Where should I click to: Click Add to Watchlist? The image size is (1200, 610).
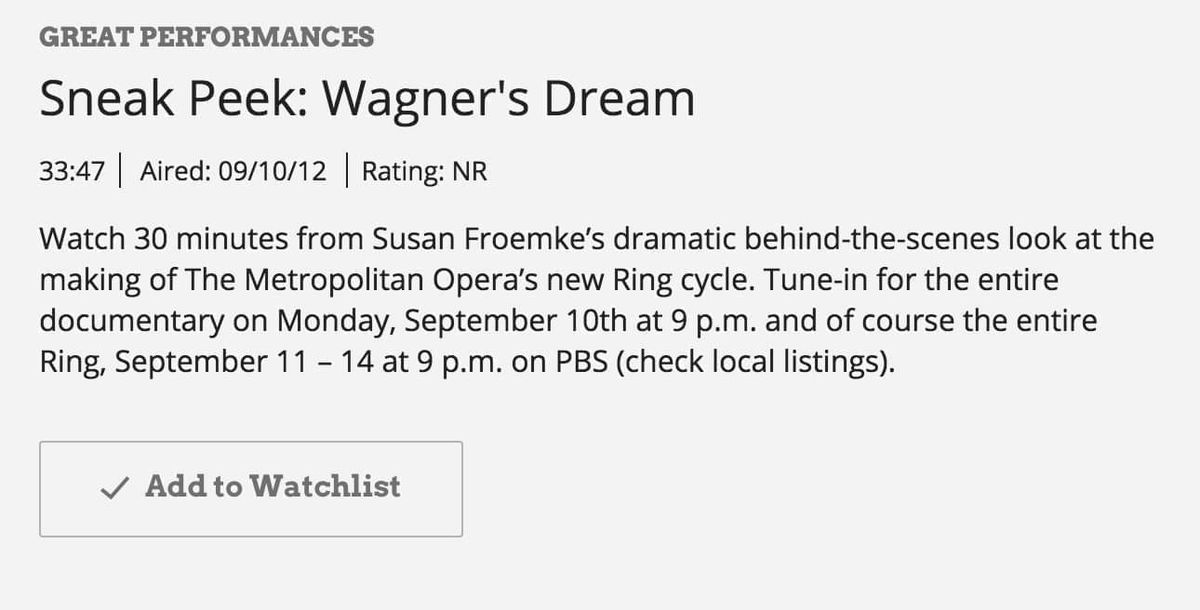coord(251,488)
